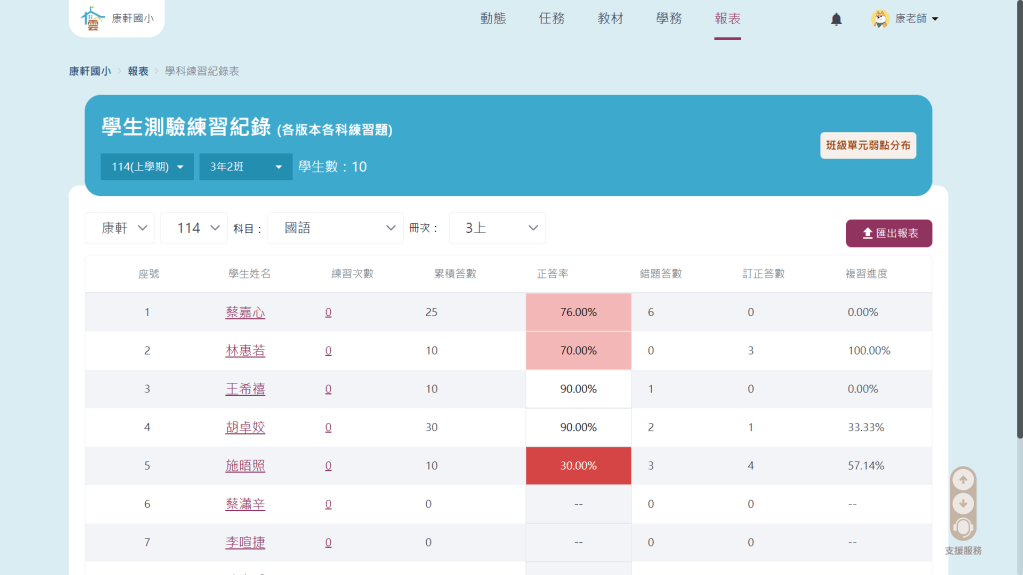Select the 報表 tab
This screenshot has height=575, width=1023.
727,19
